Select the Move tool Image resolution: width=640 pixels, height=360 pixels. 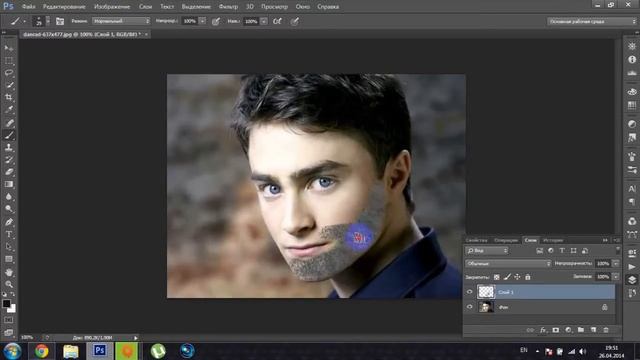[x=9, y=48]
